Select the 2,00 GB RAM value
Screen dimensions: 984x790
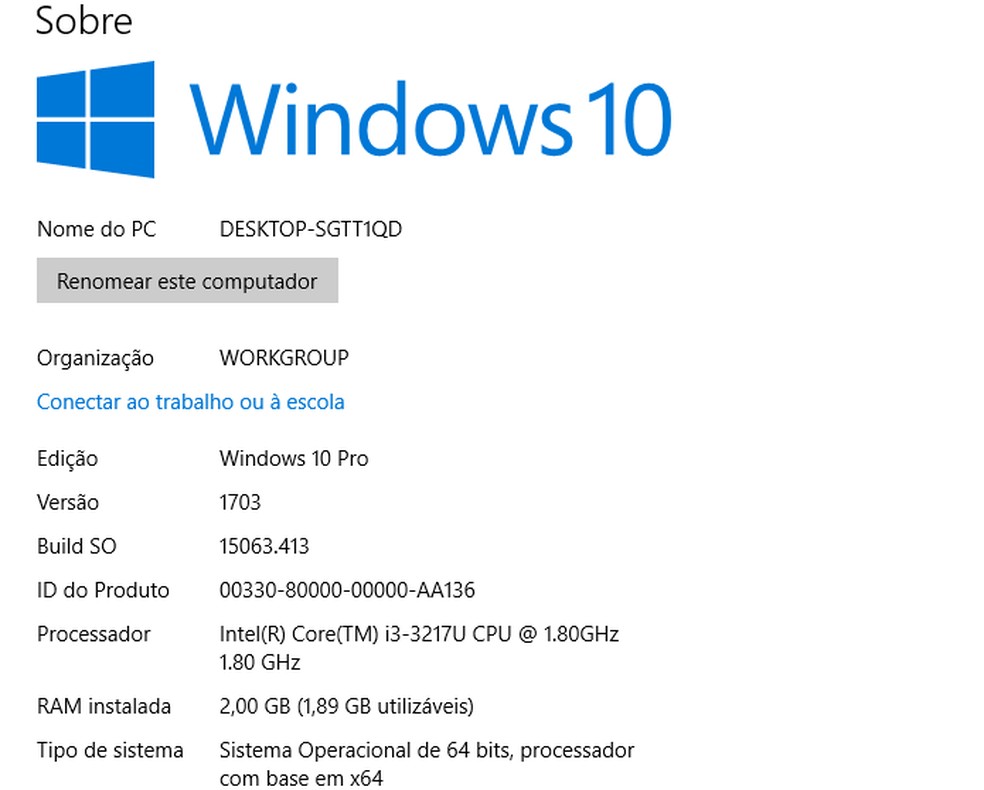(x=346, y=706)
